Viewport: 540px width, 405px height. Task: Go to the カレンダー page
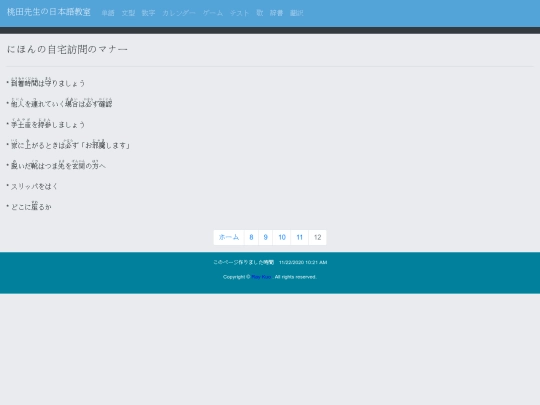[179, 13]
